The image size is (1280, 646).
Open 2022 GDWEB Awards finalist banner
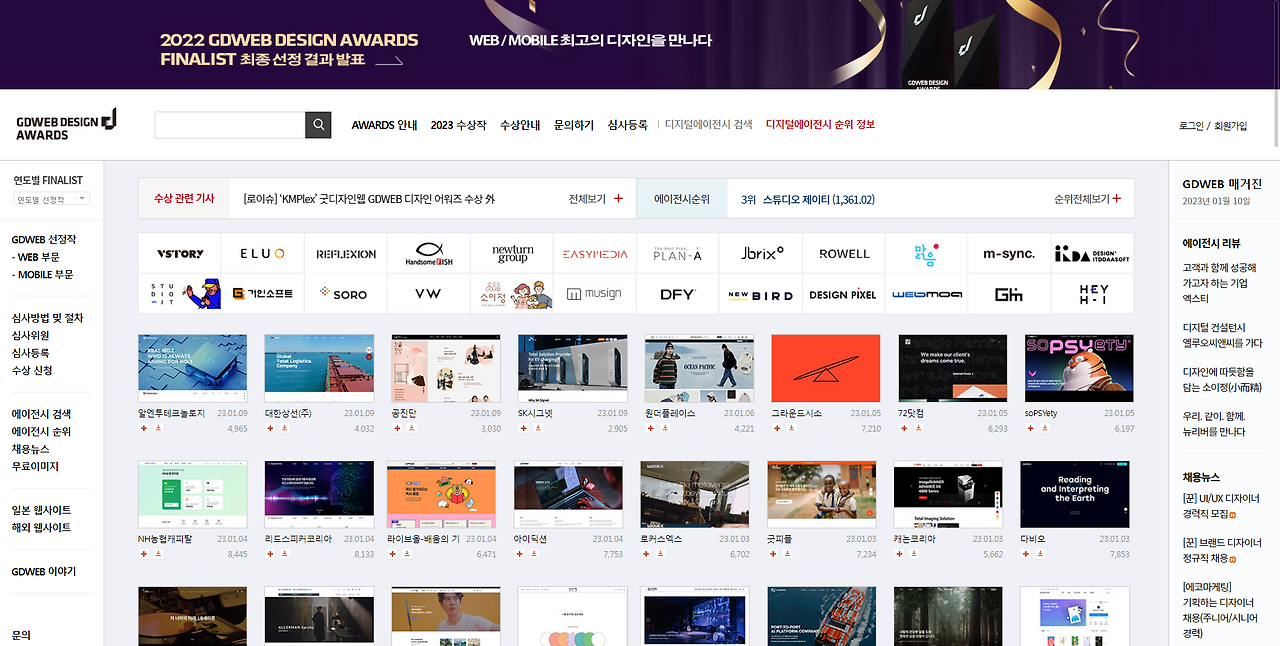click(x=640, y=44)
